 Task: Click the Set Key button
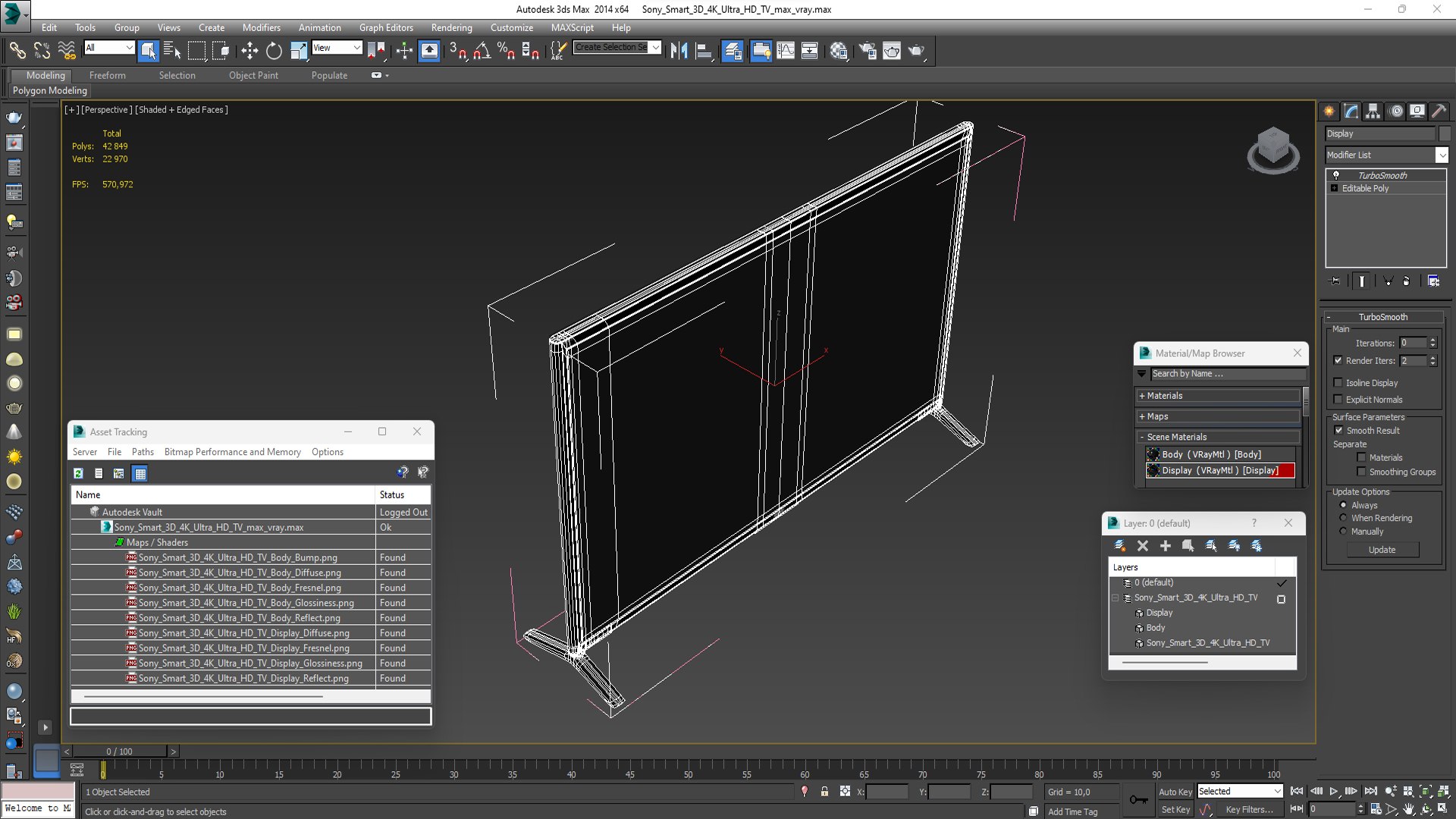pyautogui.click(x=1175, y=810)
